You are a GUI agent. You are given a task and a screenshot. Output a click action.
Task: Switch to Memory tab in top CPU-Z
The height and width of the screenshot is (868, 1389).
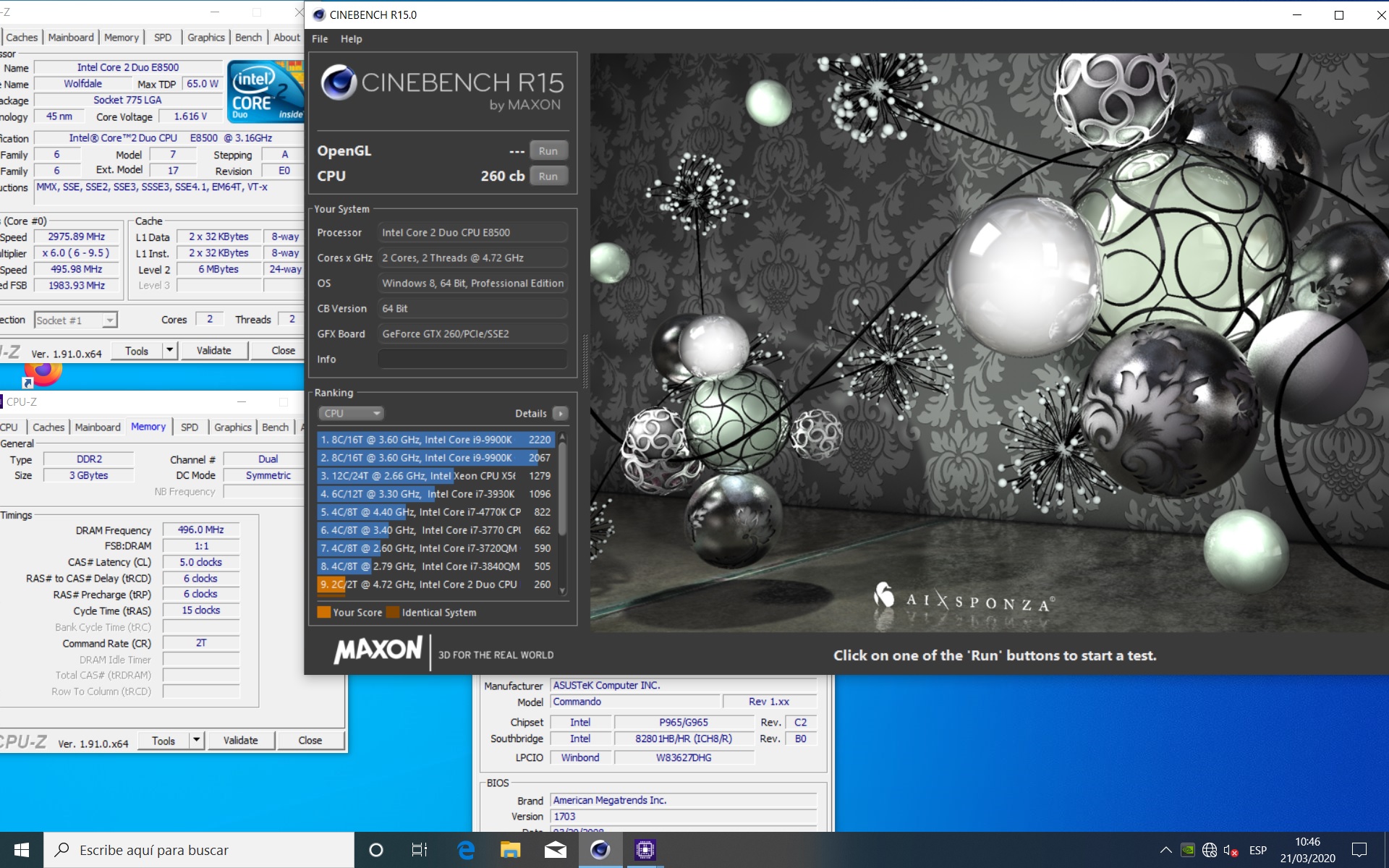click(x=121, y=38)
